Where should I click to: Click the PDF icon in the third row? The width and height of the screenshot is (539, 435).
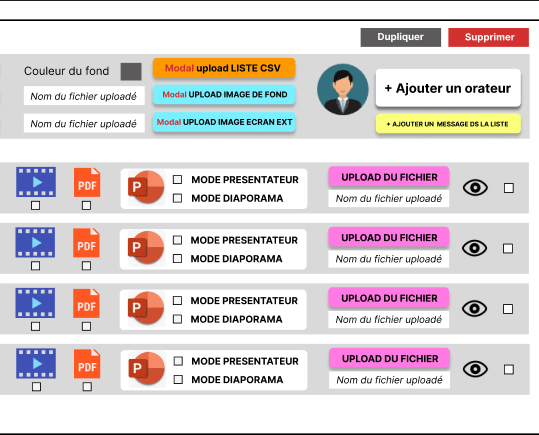86,303
